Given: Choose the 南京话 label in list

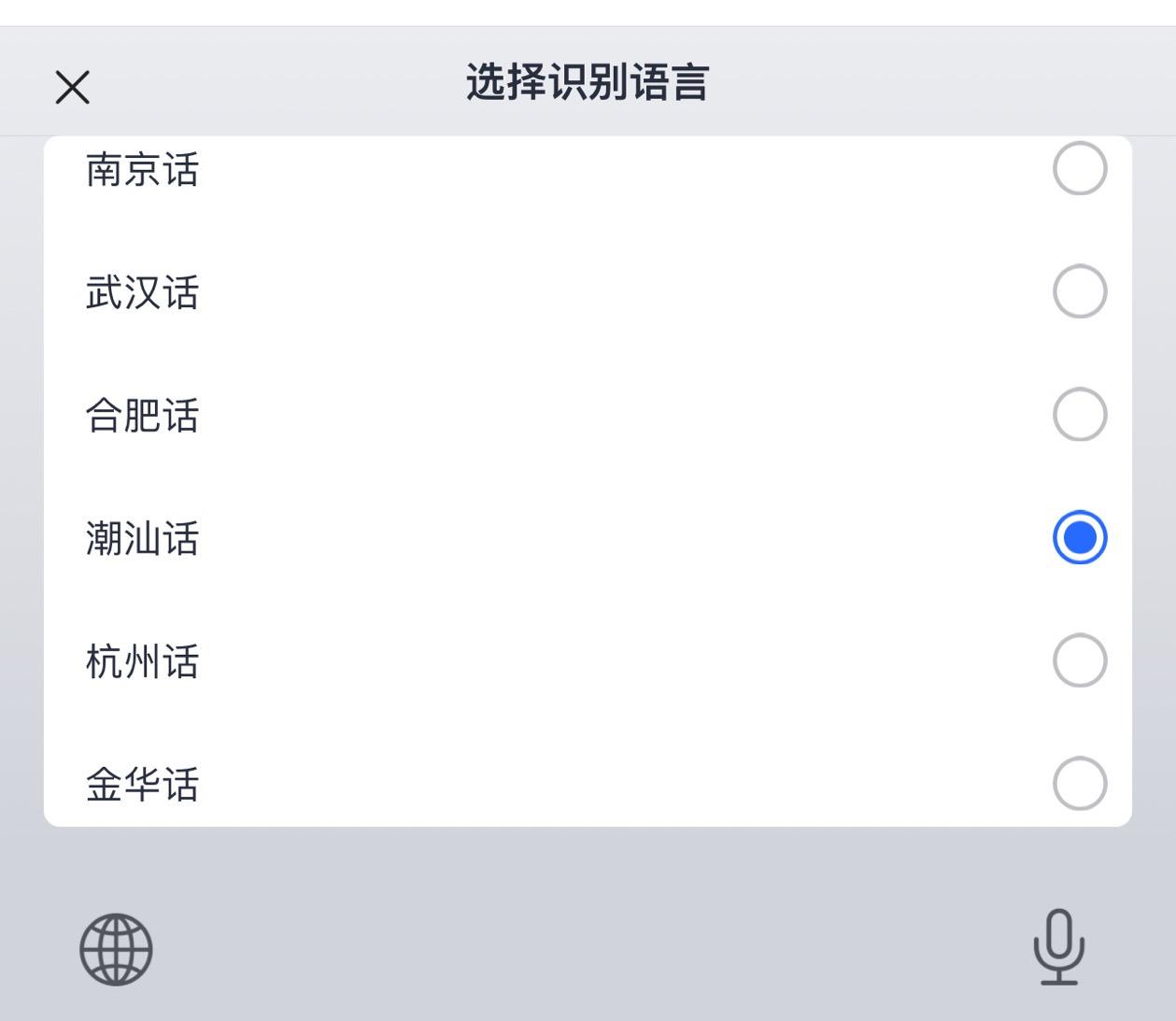Looking at the screenshot, I should coord(142,171).
